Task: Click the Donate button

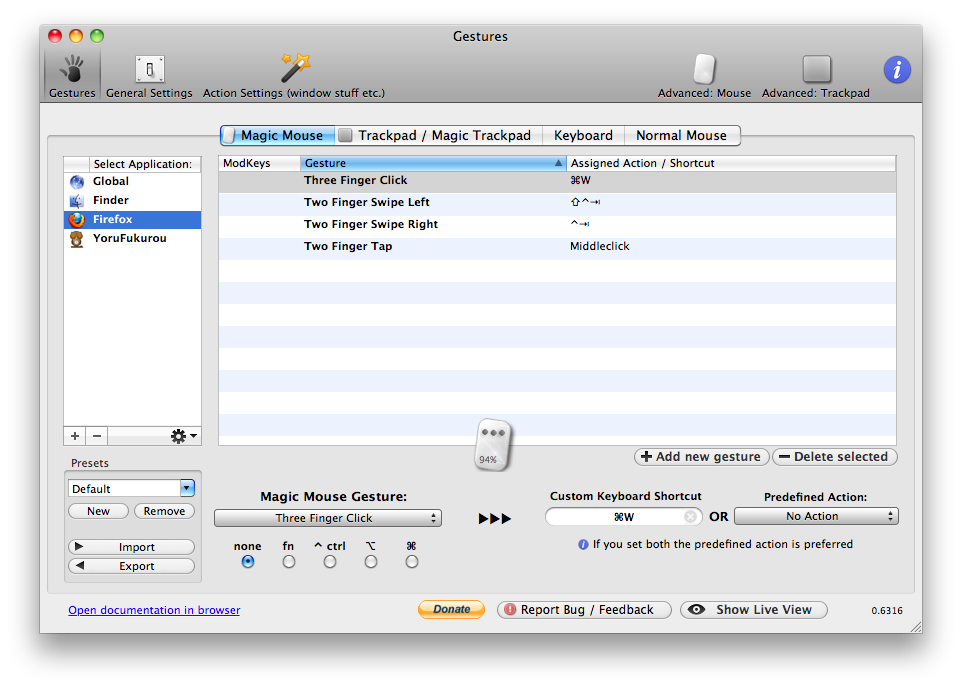Action: click(x=452, y=609)
